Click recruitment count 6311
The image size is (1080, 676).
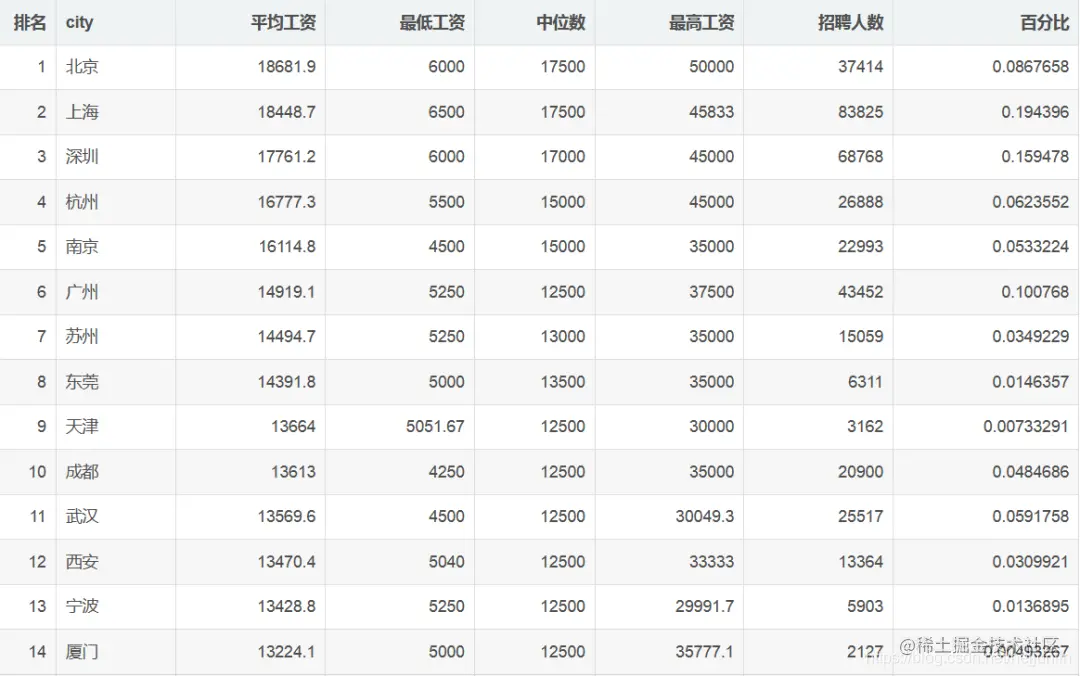click(x=865, y=382)
